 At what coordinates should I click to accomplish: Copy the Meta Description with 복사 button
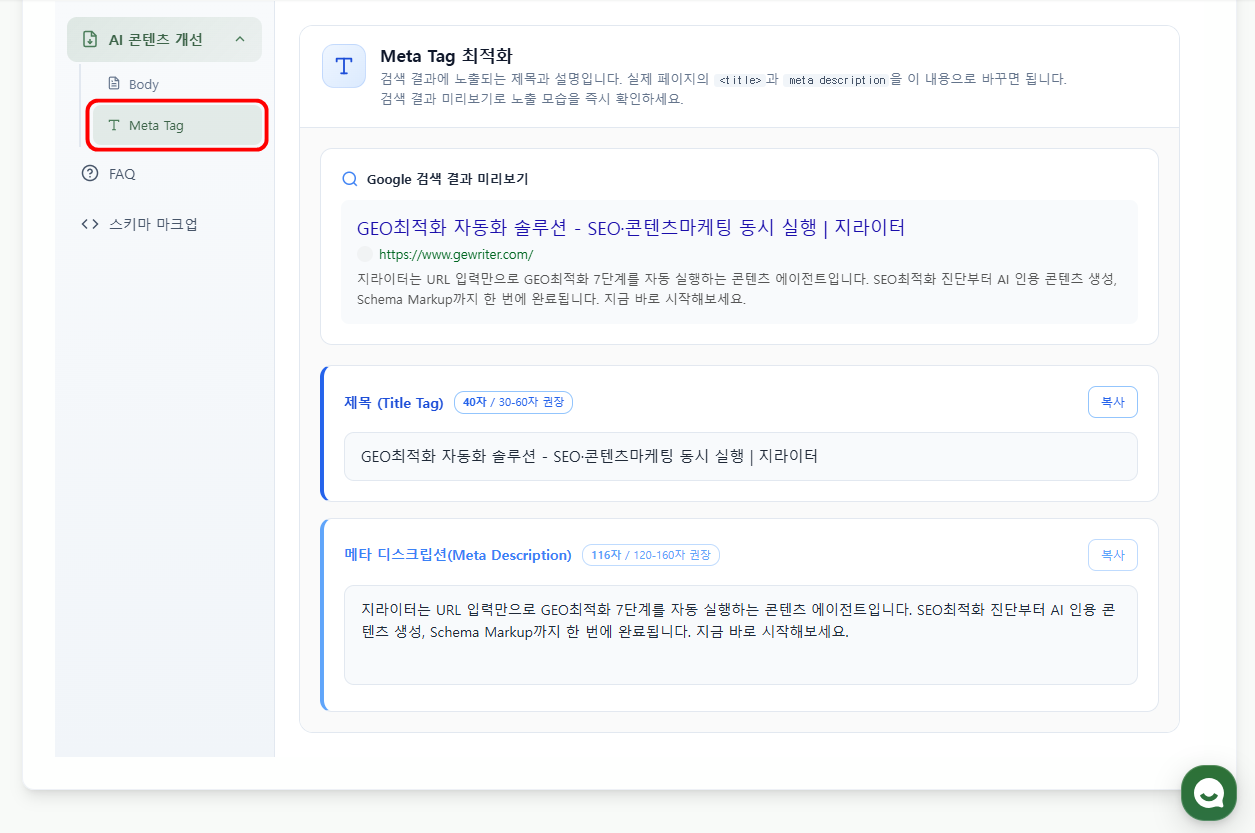tap(1113, 555)
